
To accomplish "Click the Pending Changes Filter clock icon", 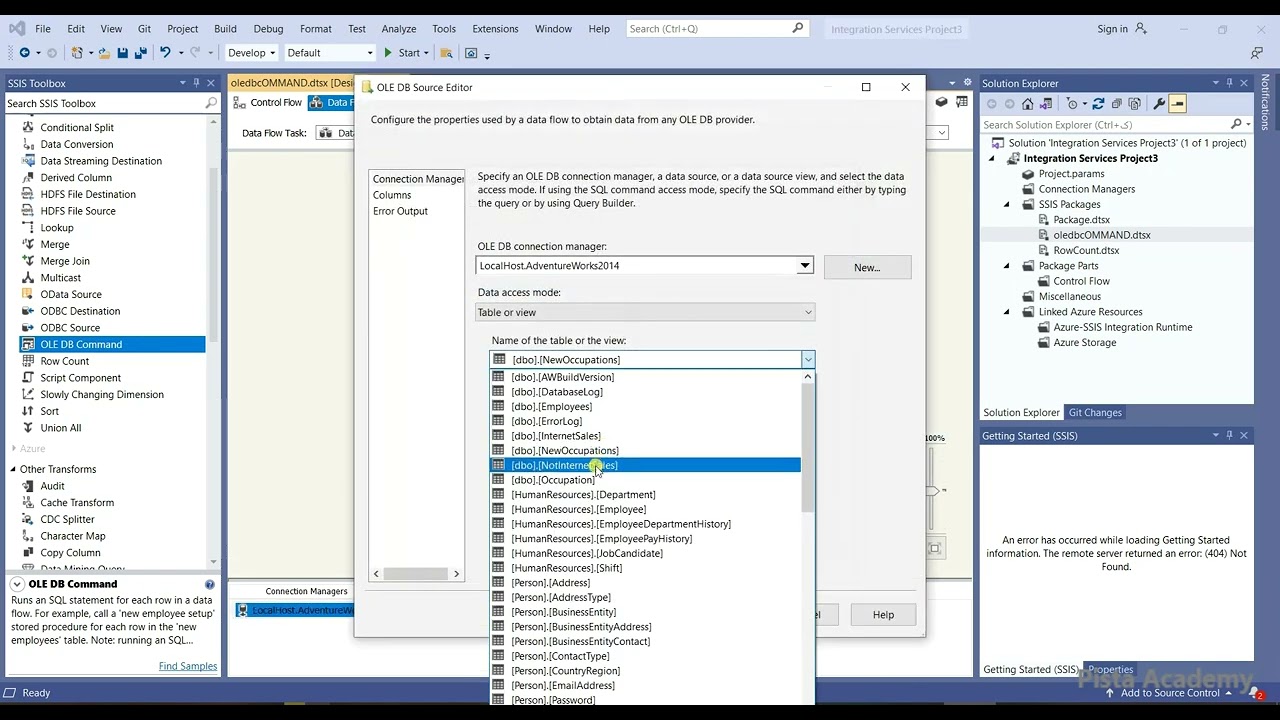I will [x=1073, y=104].
